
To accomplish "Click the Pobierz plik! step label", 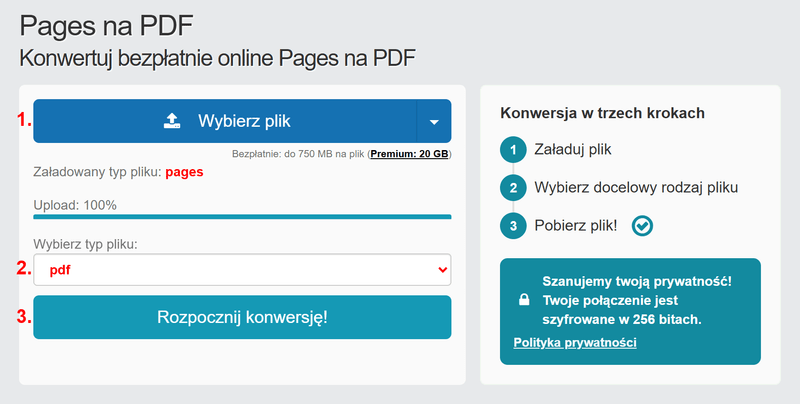I will [576, 225].
